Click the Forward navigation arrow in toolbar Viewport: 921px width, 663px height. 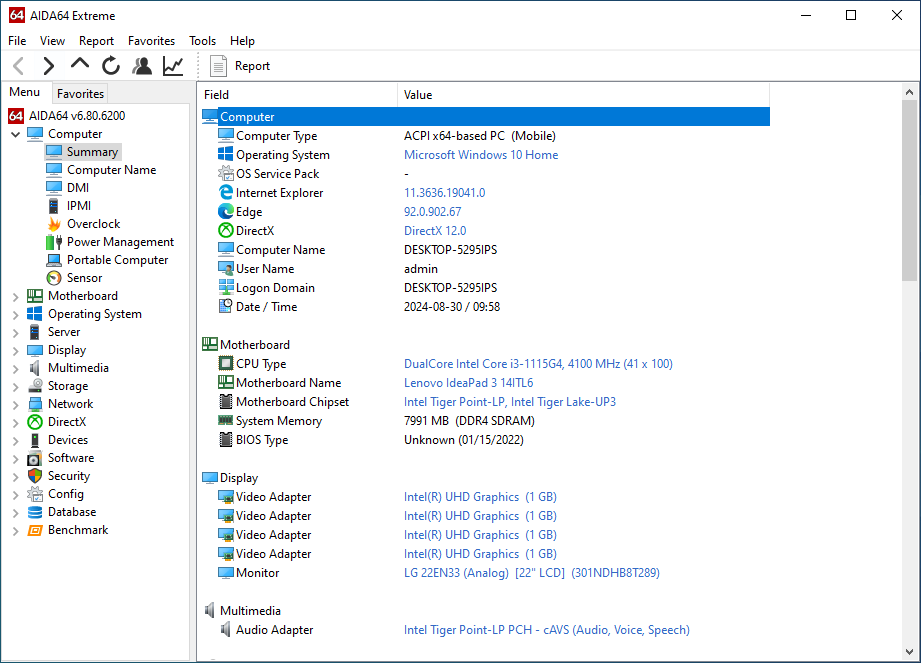pyautogui.click(x=49, y=66)
